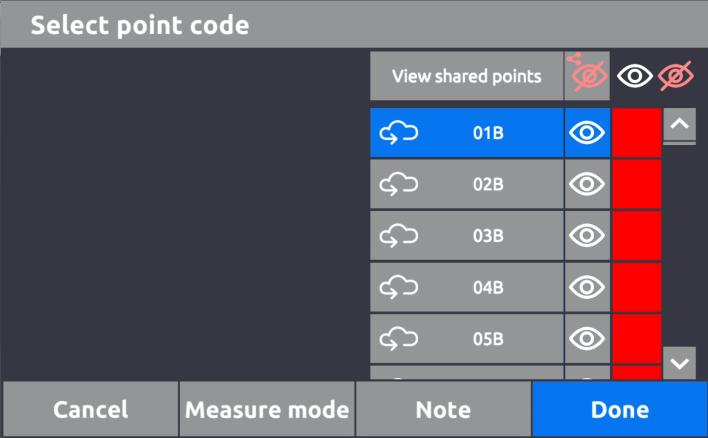Show all codes with white eye icon
The height and width of the screenshot is (438, 708).
click(x=635, y=76)
